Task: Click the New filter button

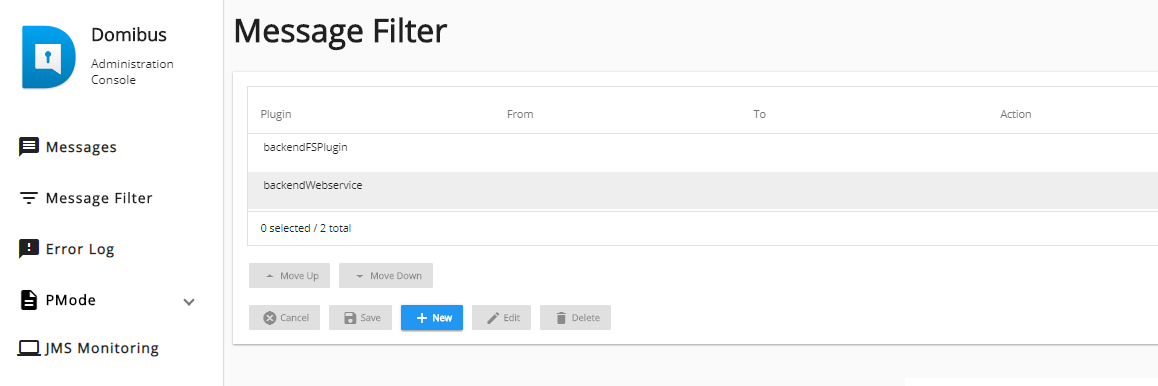Action: coord(432,317)
